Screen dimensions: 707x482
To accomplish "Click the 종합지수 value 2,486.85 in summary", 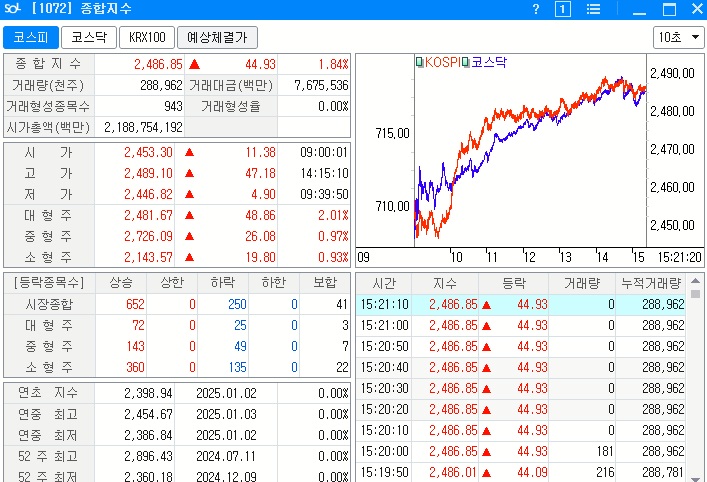I will pos(158,64).
